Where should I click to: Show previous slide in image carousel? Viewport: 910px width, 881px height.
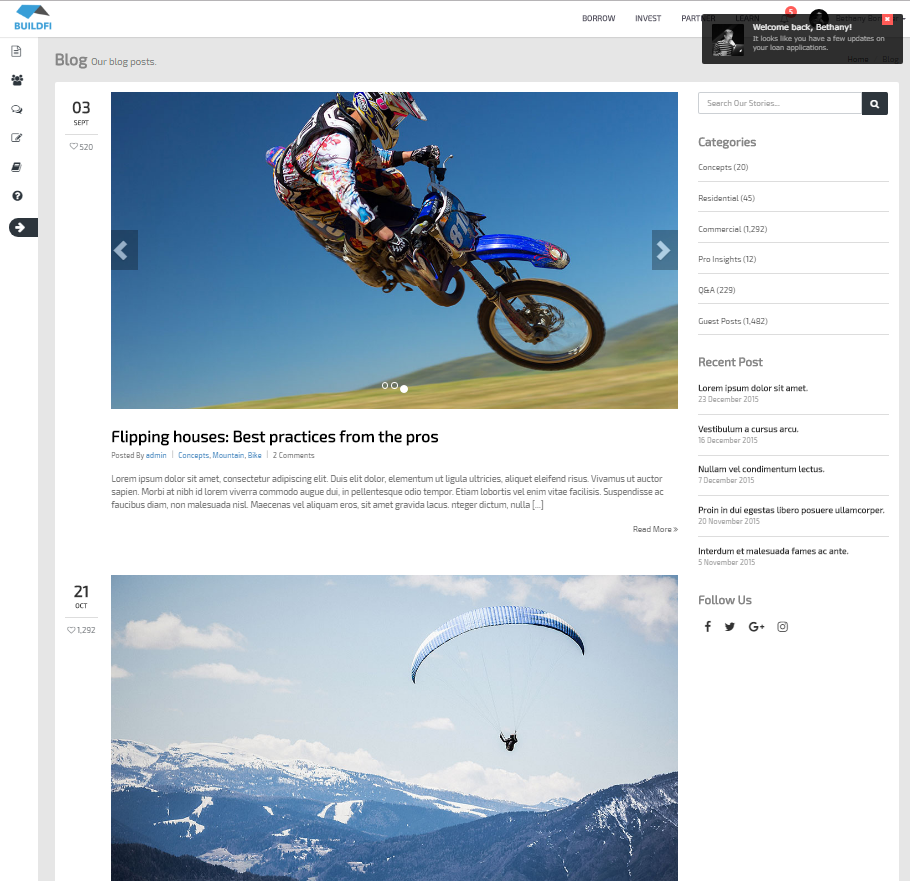point(124,250)
